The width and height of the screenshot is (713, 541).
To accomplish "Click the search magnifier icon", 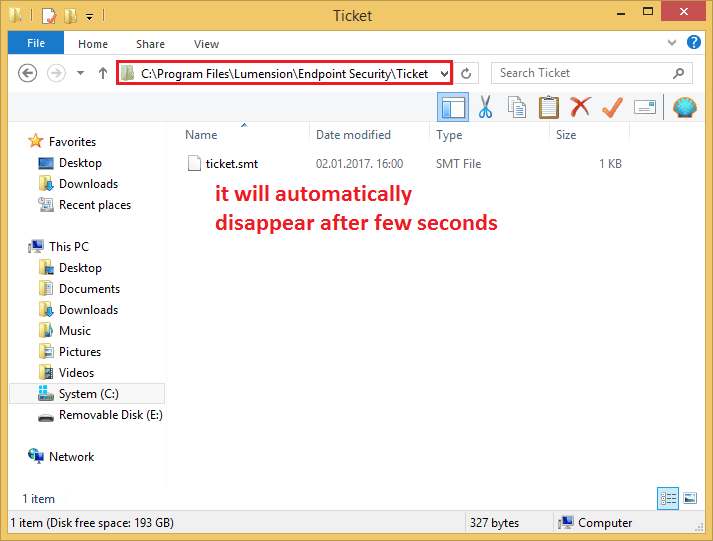I will click(678, 73).
